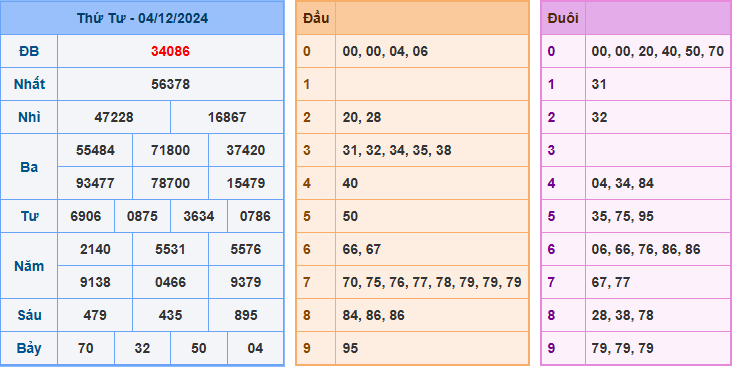Select Đuôi values 28, 38, 78
This screenshot has width=732, height=367.
click(622, 315)
